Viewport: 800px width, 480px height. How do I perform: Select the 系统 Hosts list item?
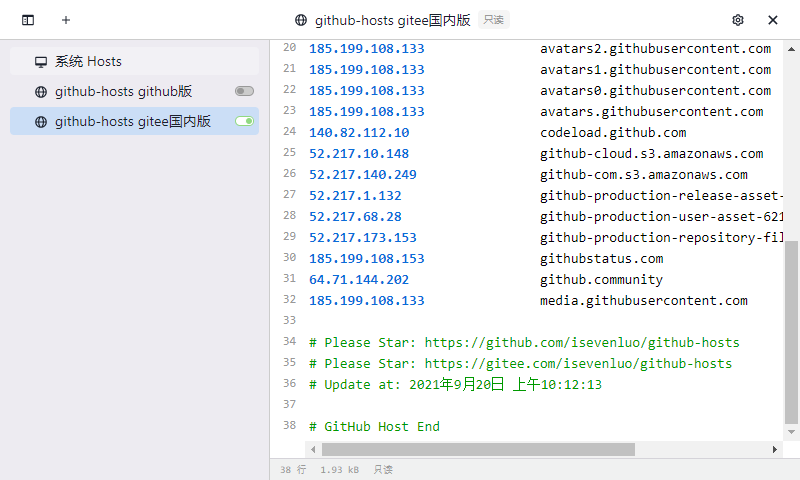(x=134, y=61)
